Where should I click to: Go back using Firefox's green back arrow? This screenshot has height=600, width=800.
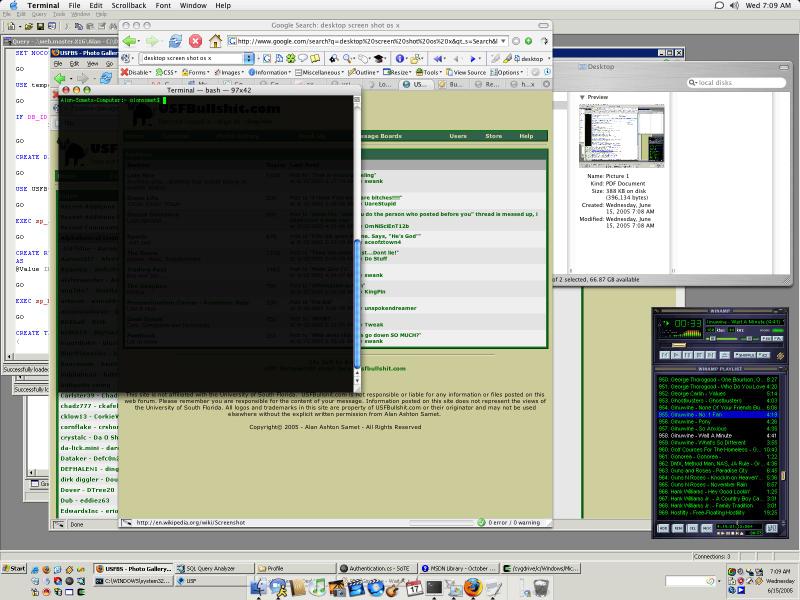[x=129, y=41]
